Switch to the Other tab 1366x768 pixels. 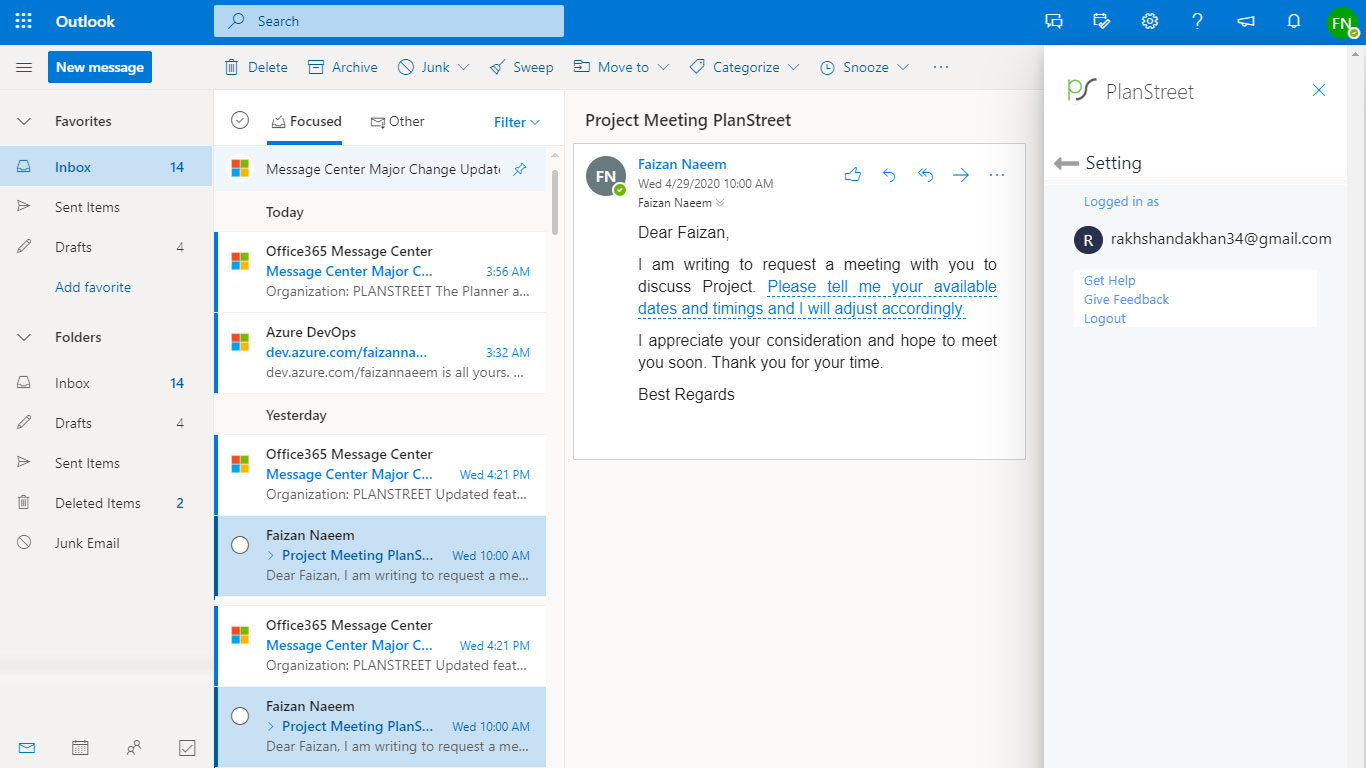(x=397, y=121)
